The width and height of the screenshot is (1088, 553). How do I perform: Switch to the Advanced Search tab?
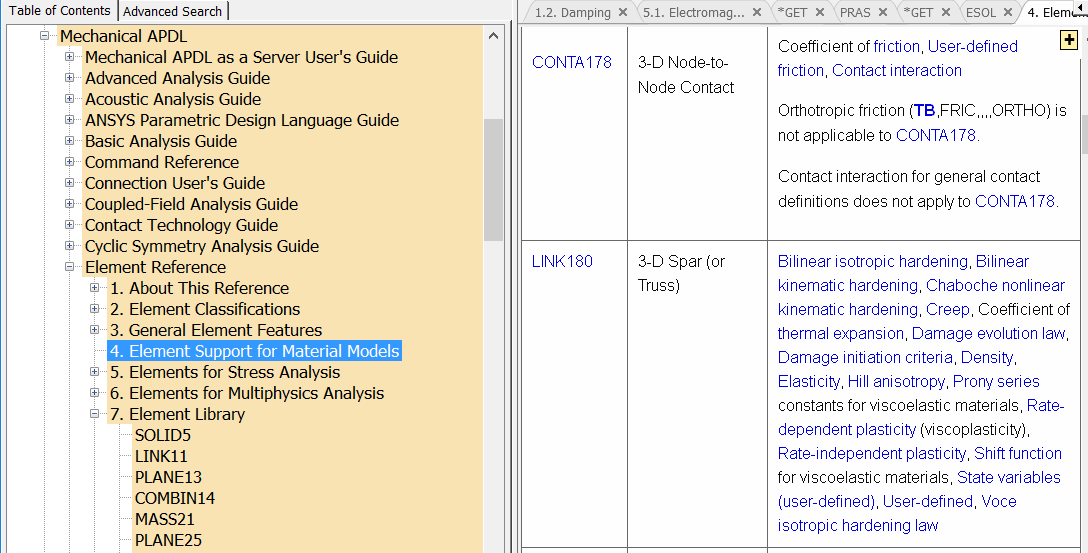173,11
